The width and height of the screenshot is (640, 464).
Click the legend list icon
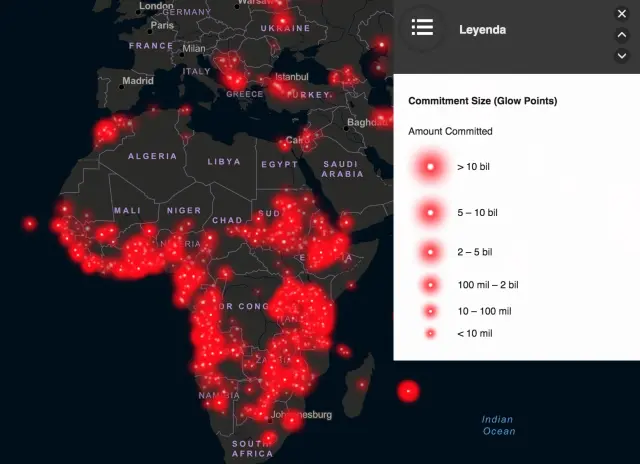(x=422, y=28)
